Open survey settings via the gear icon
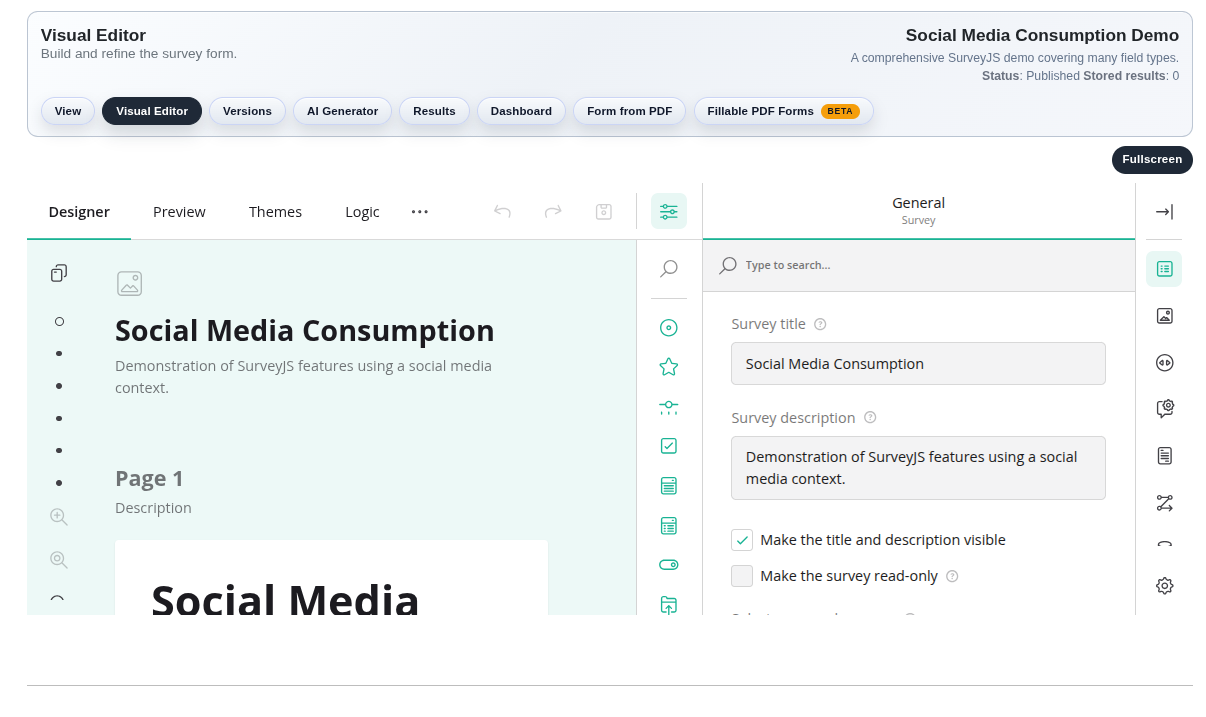This screenshot has height=717, width=1206. (x=1164, y=585)
